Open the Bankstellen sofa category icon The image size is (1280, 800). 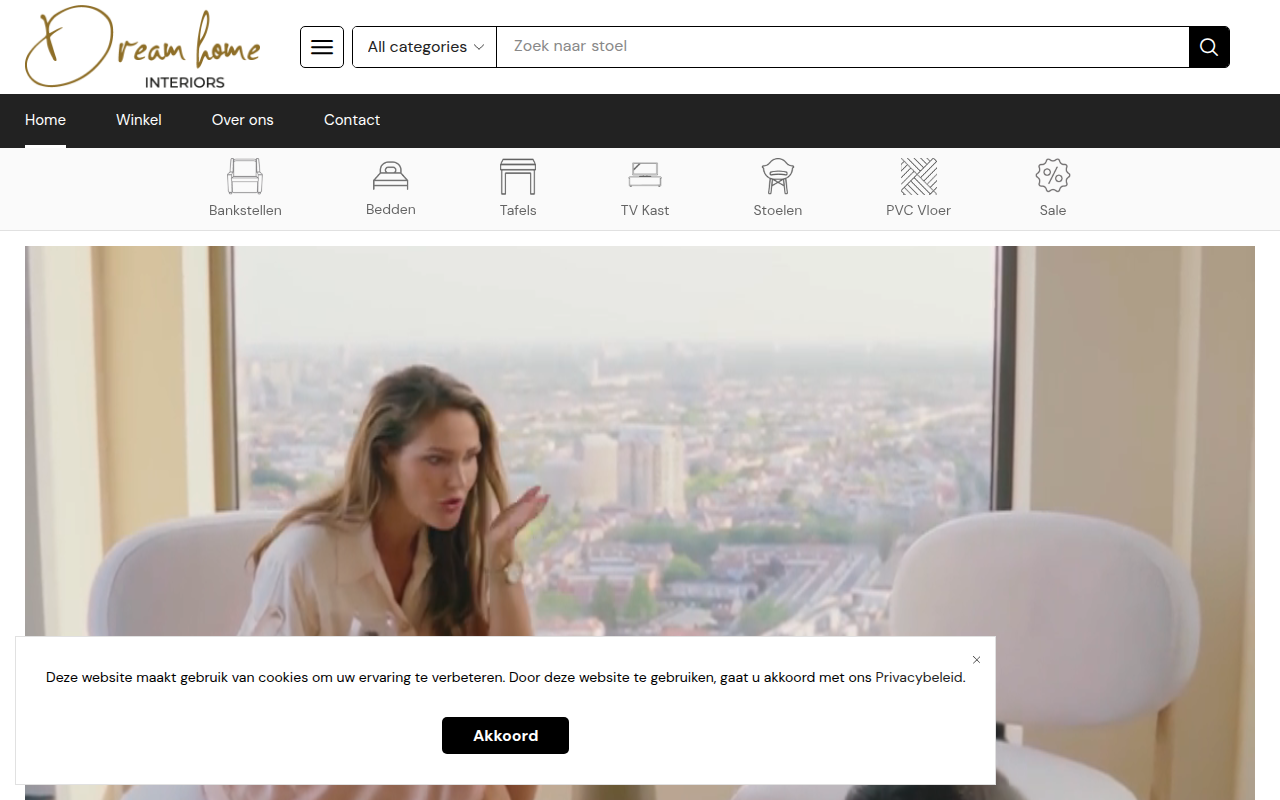[x=245, y=176]
